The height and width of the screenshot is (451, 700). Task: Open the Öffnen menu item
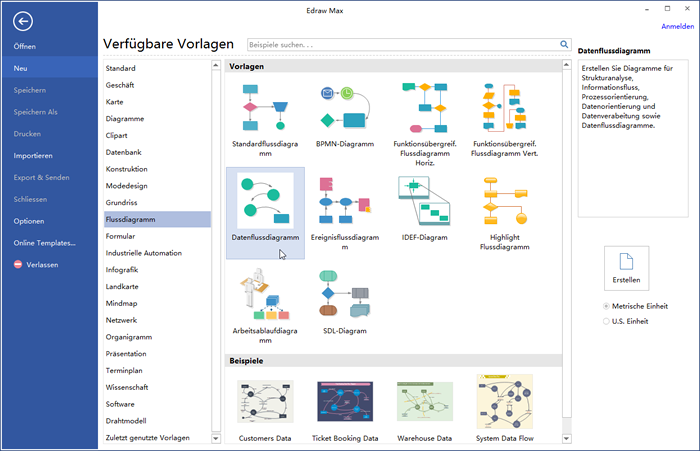point(25,46)
